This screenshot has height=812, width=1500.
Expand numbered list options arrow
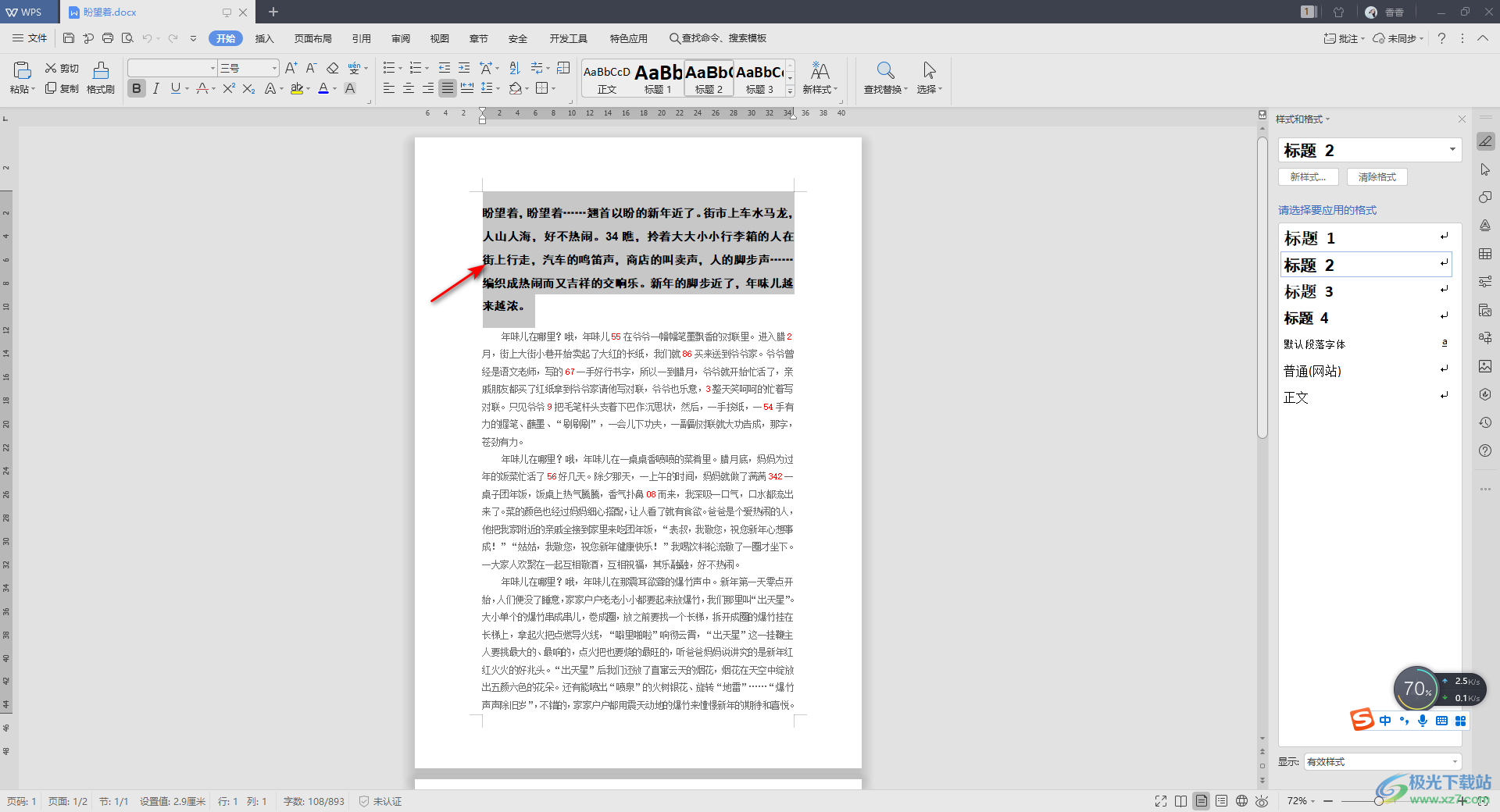point(427,68)
